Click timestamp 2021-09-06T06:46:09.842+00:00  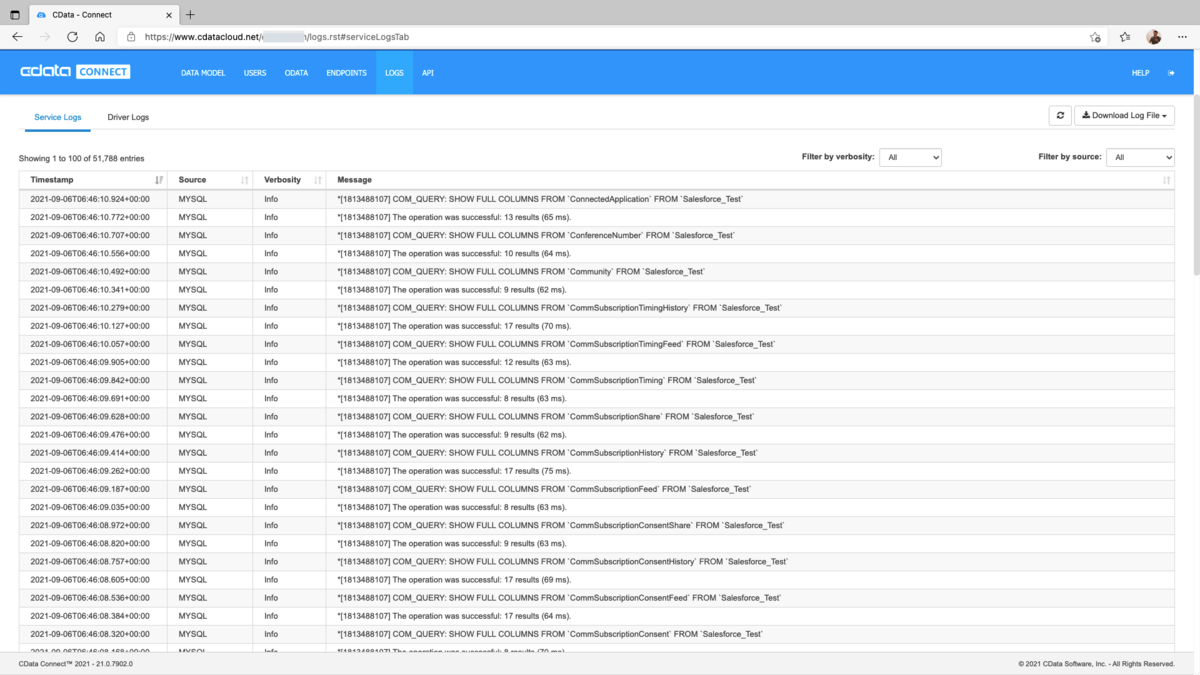tap(90, 380)
